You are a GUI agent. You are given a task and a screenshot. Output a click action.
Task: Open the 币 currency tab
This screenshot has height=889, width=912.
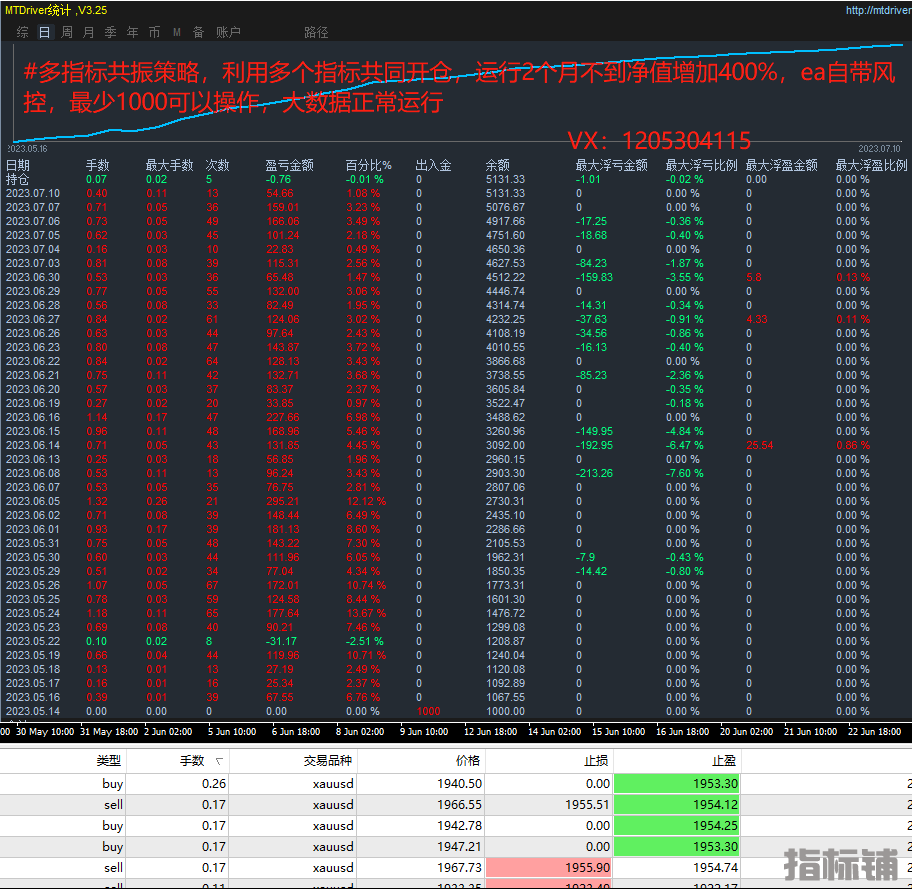[154, 32]
